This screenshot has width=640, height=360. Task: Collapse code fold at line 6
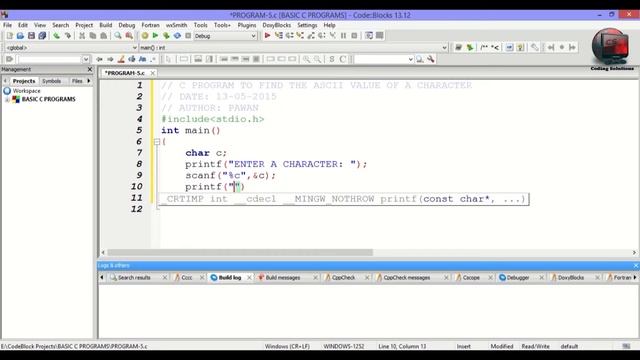pyautogui.click(x=157, y=142)
